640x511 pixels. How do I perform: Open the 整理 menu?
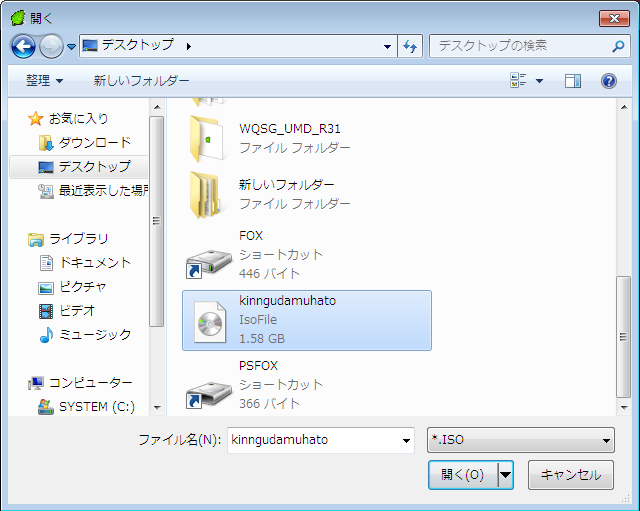click(x=44, y=80)
